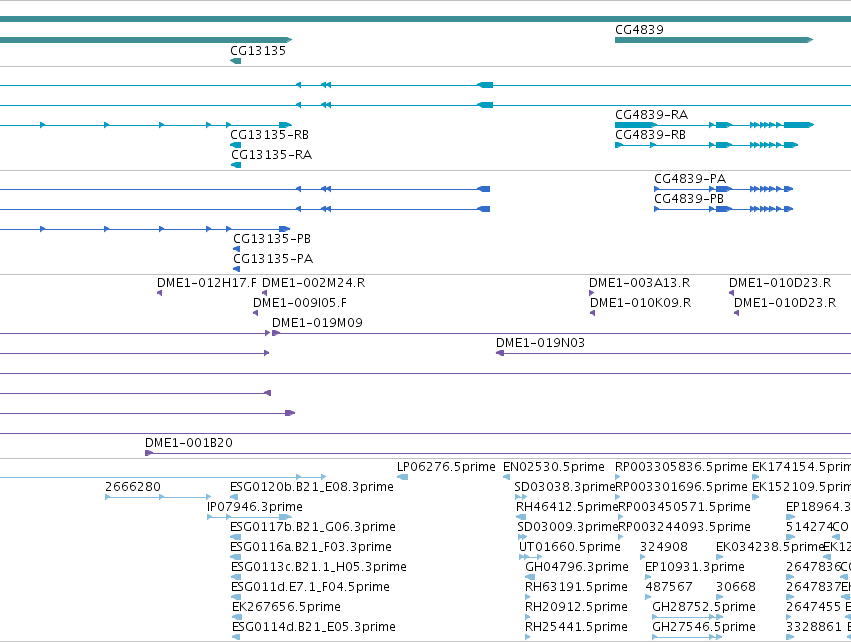Click the DME1-003A13.R clone label
The height and width of the screenshot is (642, 851).
point(639,283)
